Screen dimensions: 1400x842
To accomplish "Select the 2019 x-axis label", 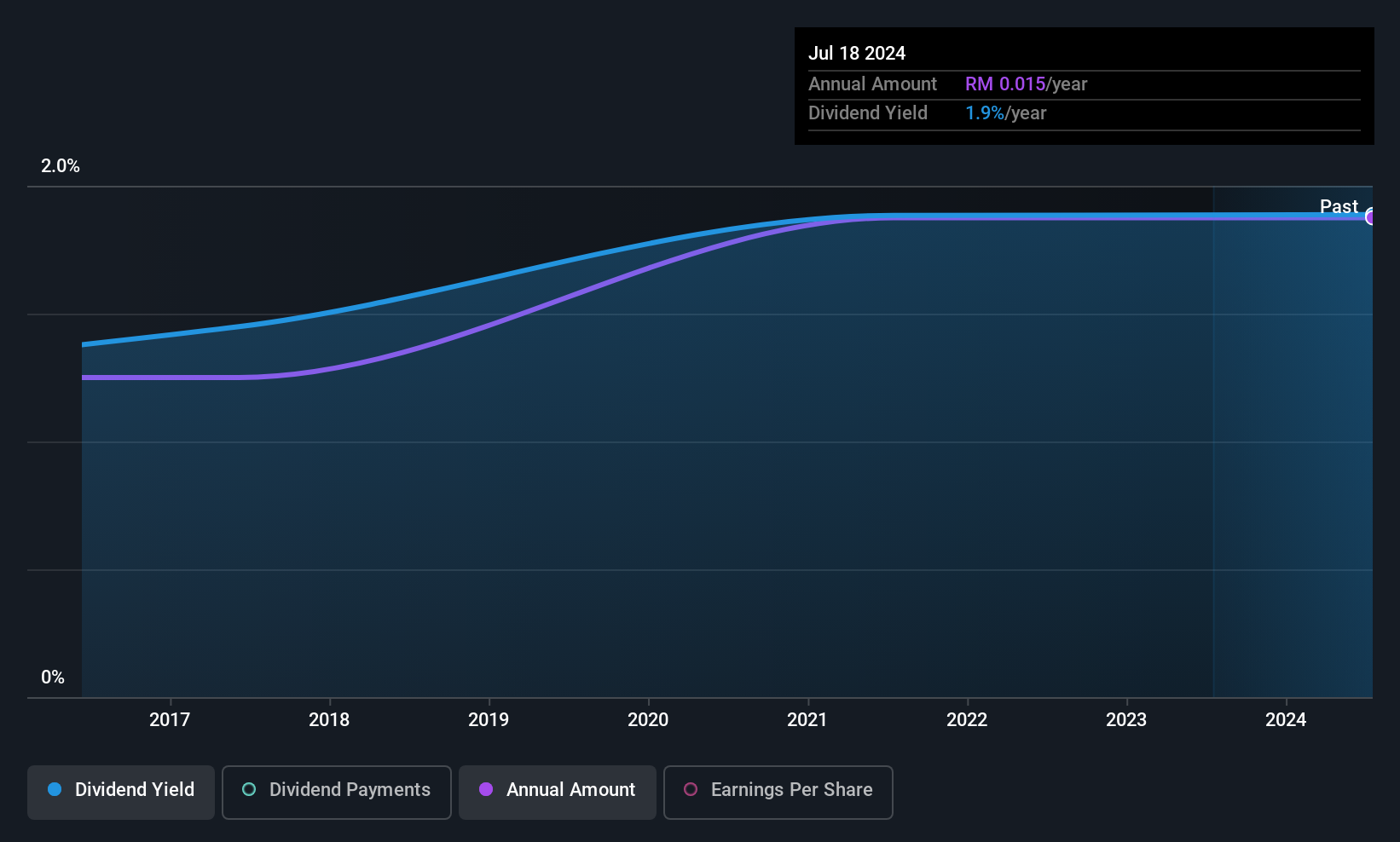I will click(489, 719).
